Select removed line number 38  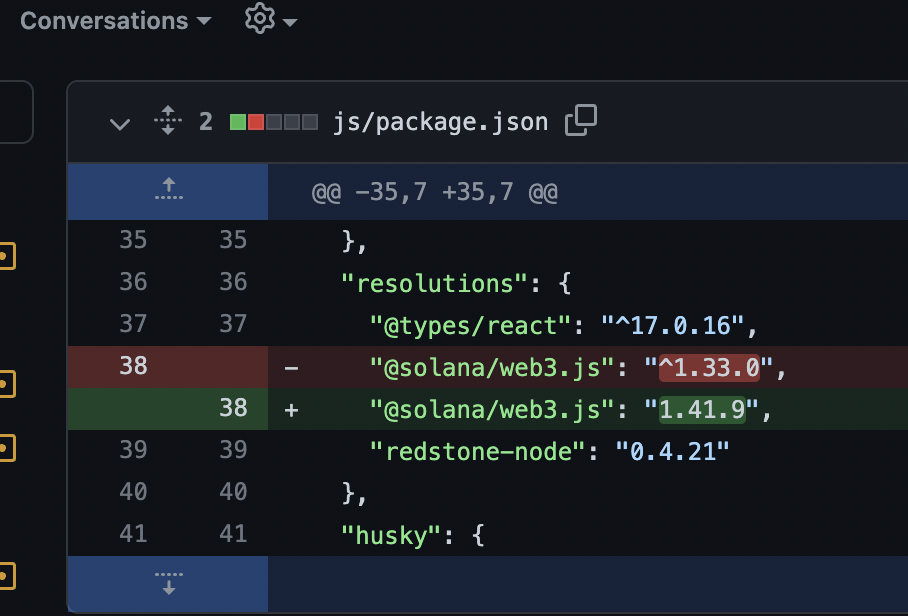133,366
